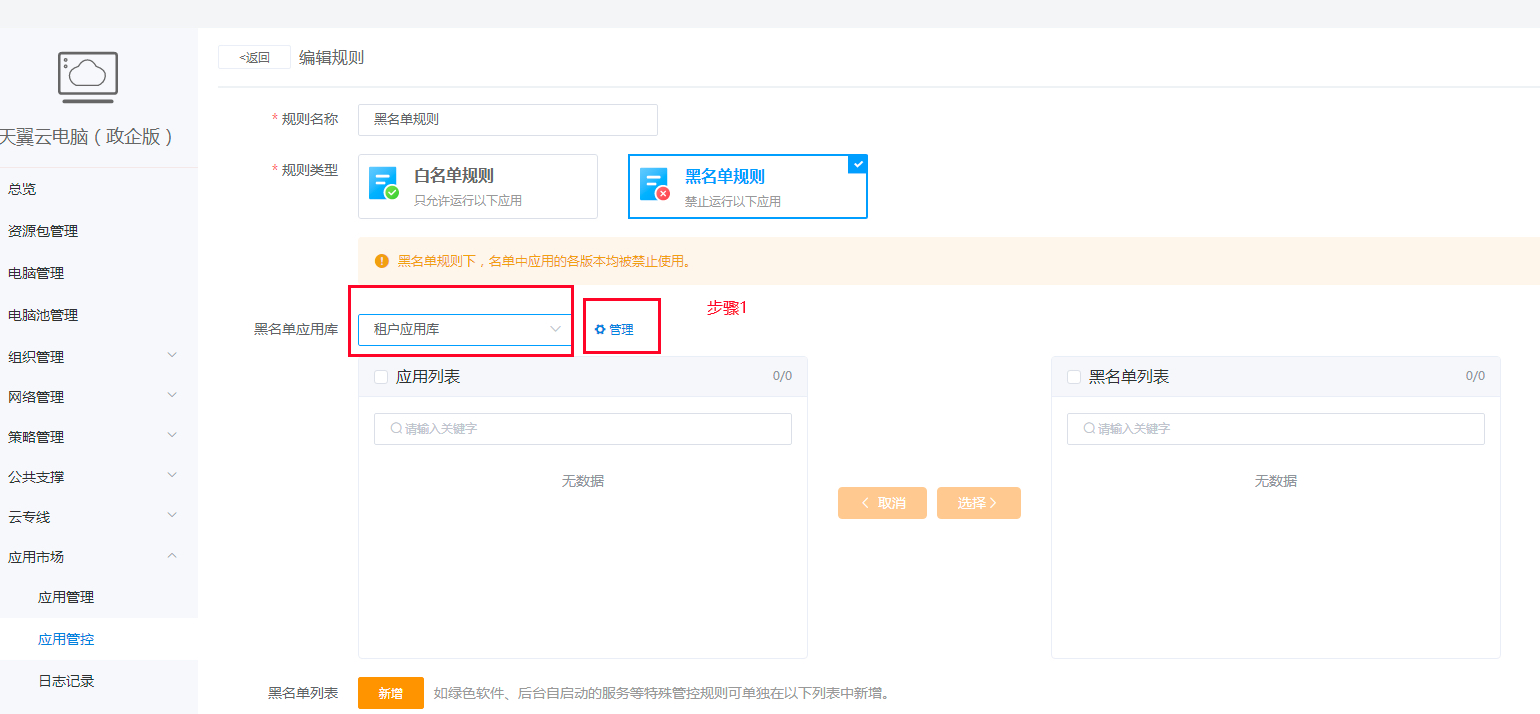Select the 白名单规则 rule type card
Image resolution: width=1540 pixels, height=714 pixels.
click(477, 186)
